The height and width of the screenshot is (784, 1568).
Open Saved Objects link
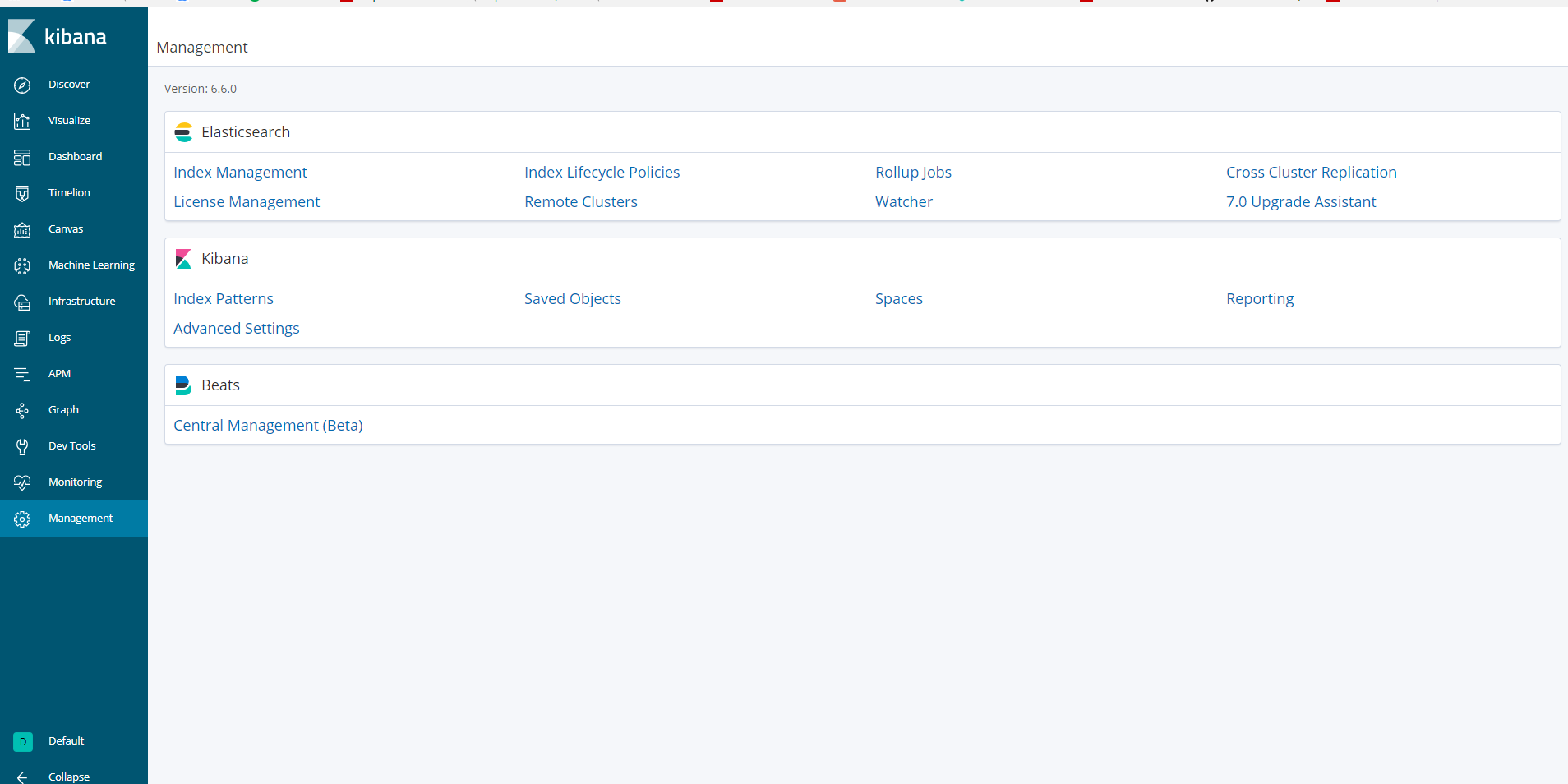coord(573,299)
